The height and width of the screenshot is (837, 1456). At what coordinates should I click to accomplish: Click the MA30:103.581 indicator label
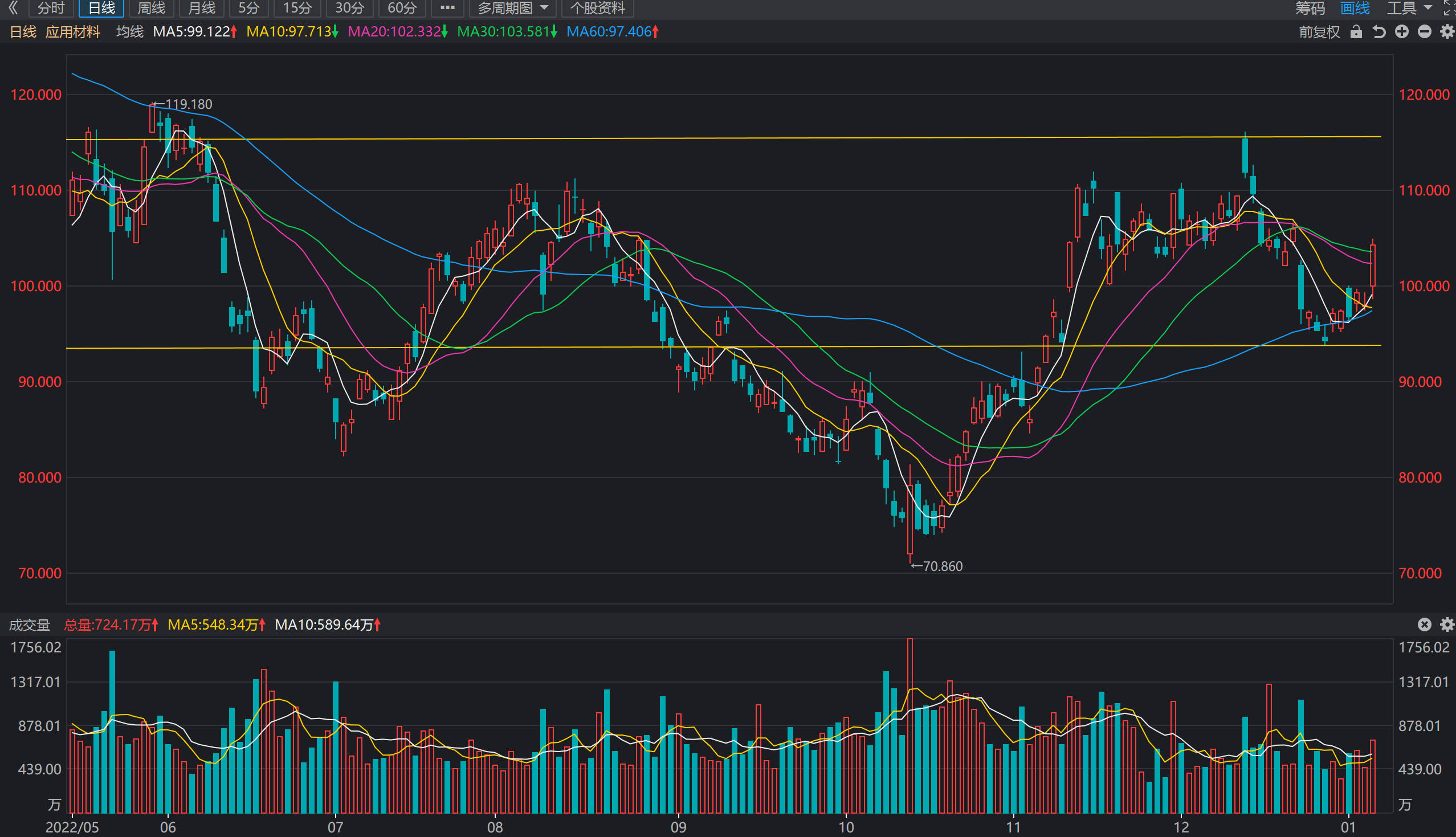tap(507, 31)
